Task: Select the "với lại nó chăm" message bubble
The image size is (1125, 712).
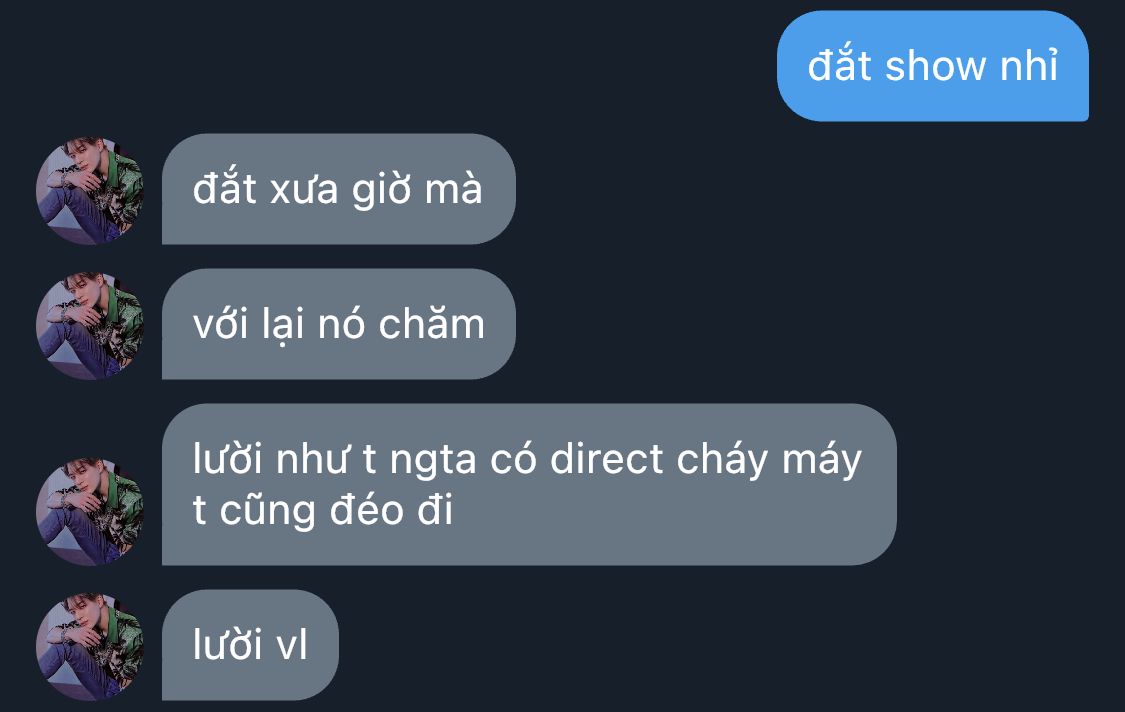Action: (x=339, y=324)
